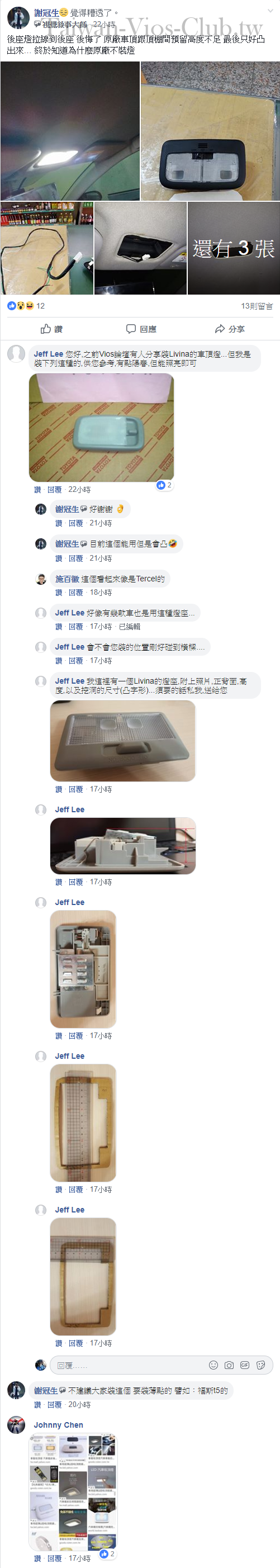Click the GIF icon in reply box
Viewport: 280px width, 1568px height.
coord(245,1365)
